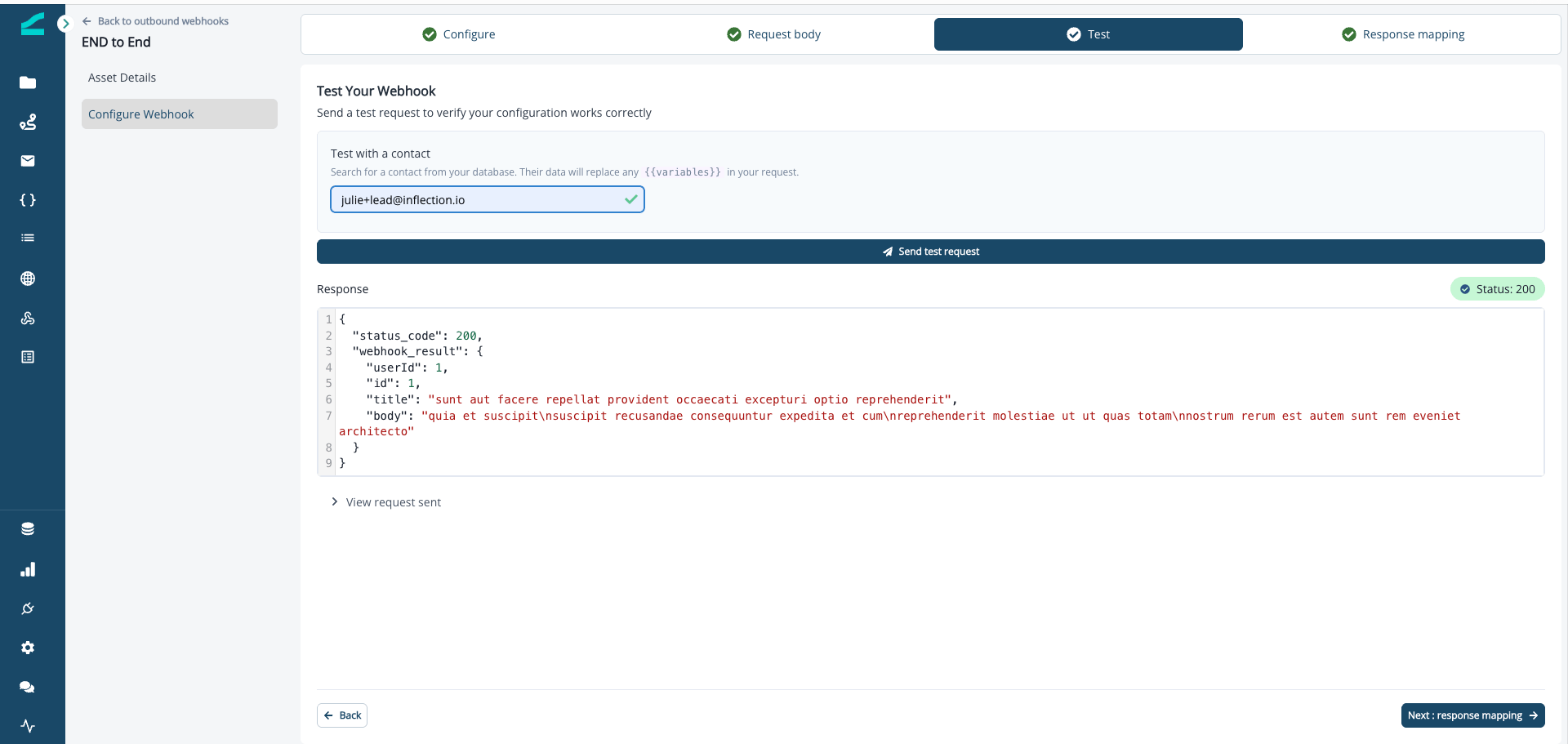Select Configure Webhook in side panel

pos(180,114)
